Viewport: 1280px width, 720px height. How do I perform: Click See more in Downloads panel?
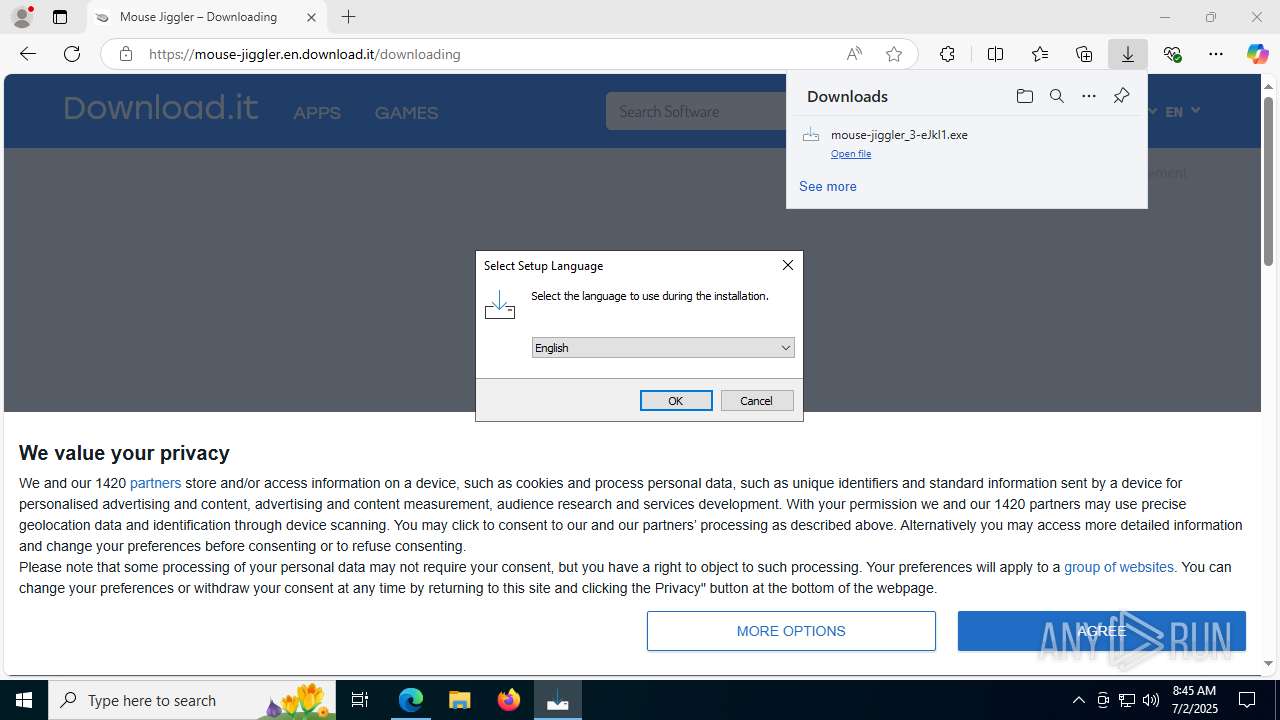pos(827,186)
